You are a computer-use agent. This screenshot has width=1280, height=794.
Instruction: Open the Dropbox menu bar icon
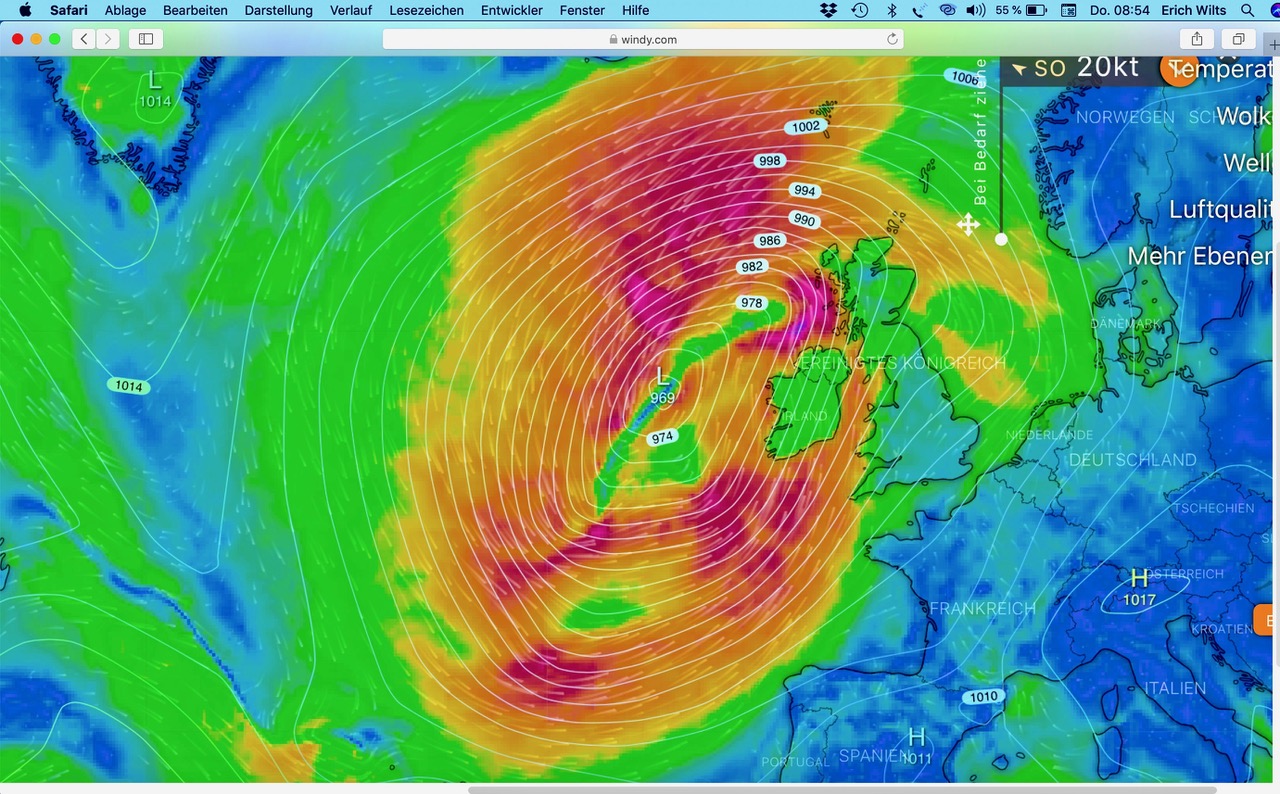coord(828,10)
